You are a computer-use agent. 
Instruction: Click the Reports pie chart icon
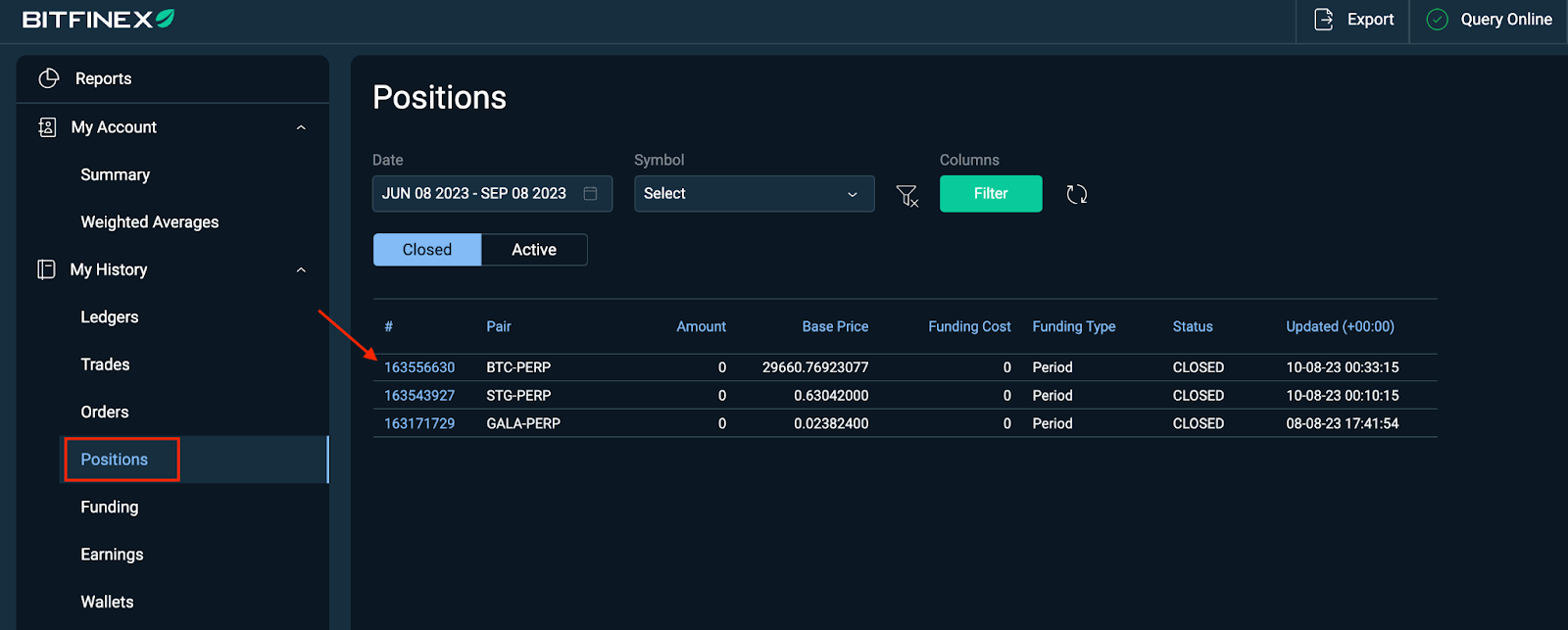[48, 78]
